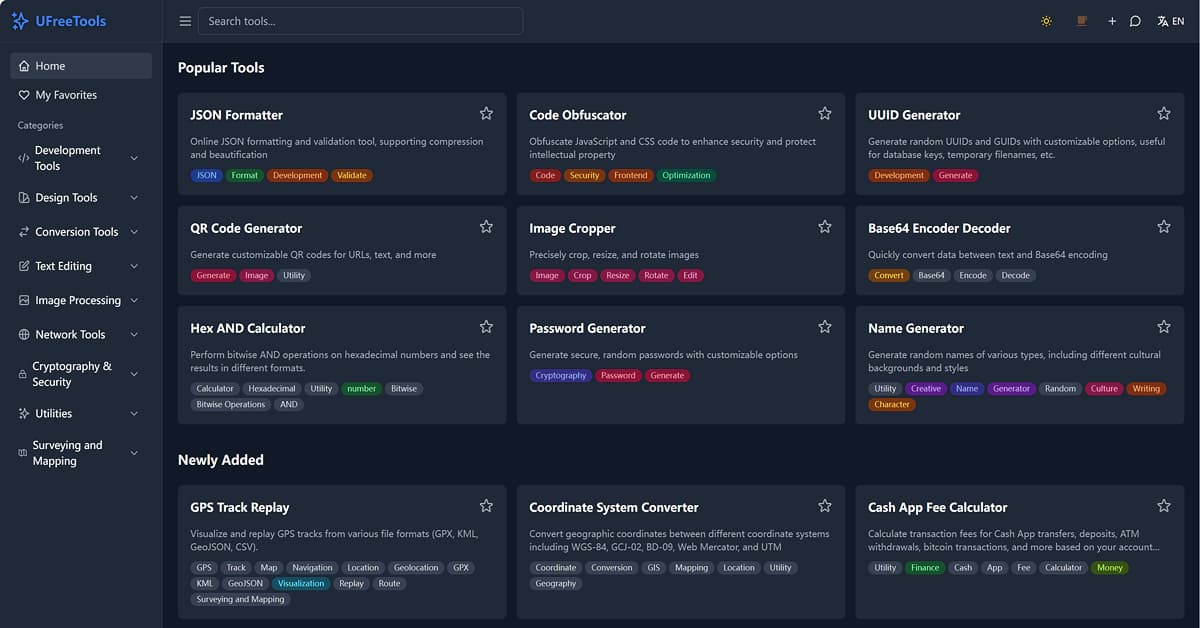Click the Validate tag on JSON Formatter
This screenshot has width=1200, height=628.
coord(352,175)
